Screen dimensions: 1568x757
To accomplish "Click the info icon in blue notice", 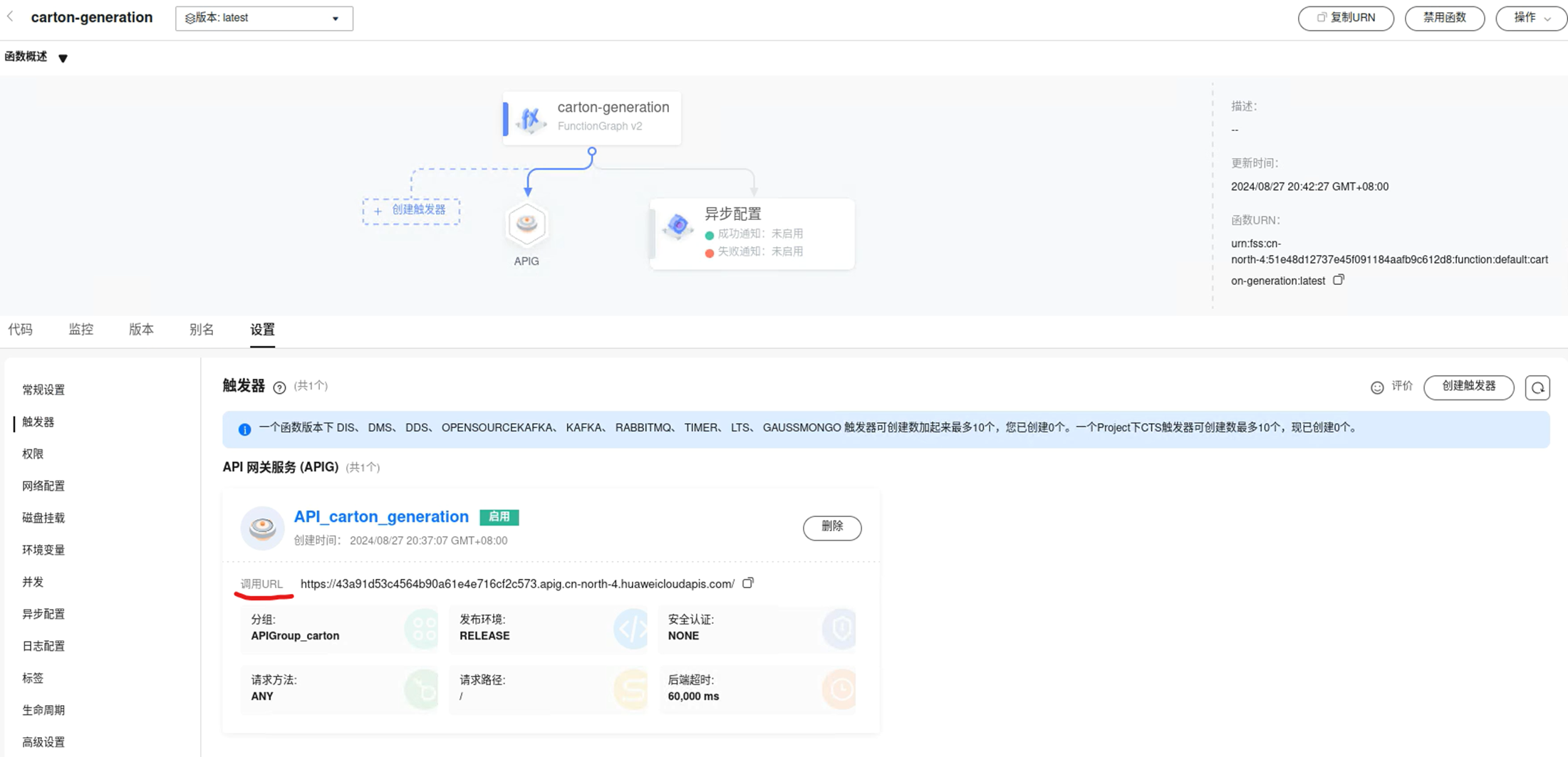I will pyautogui.click(x=244, y=429).
